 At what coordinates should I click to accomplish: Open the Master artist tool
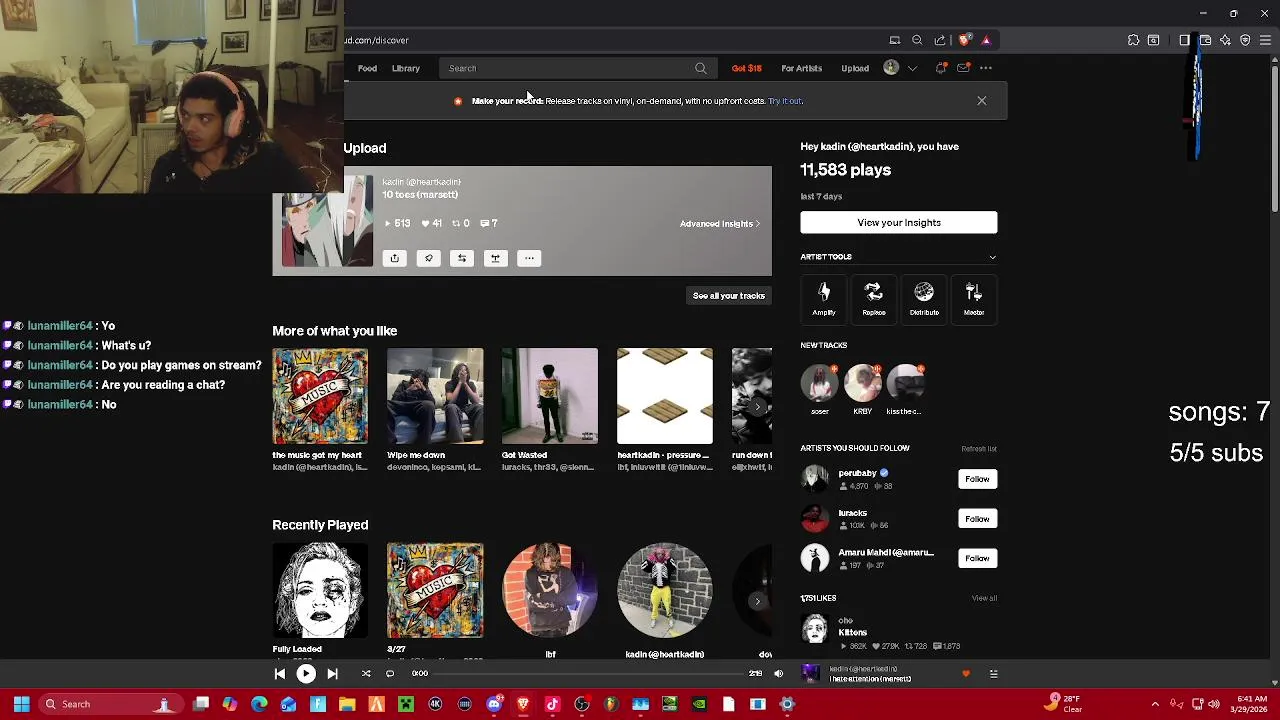pyautogui.click(x=974, y=298)
